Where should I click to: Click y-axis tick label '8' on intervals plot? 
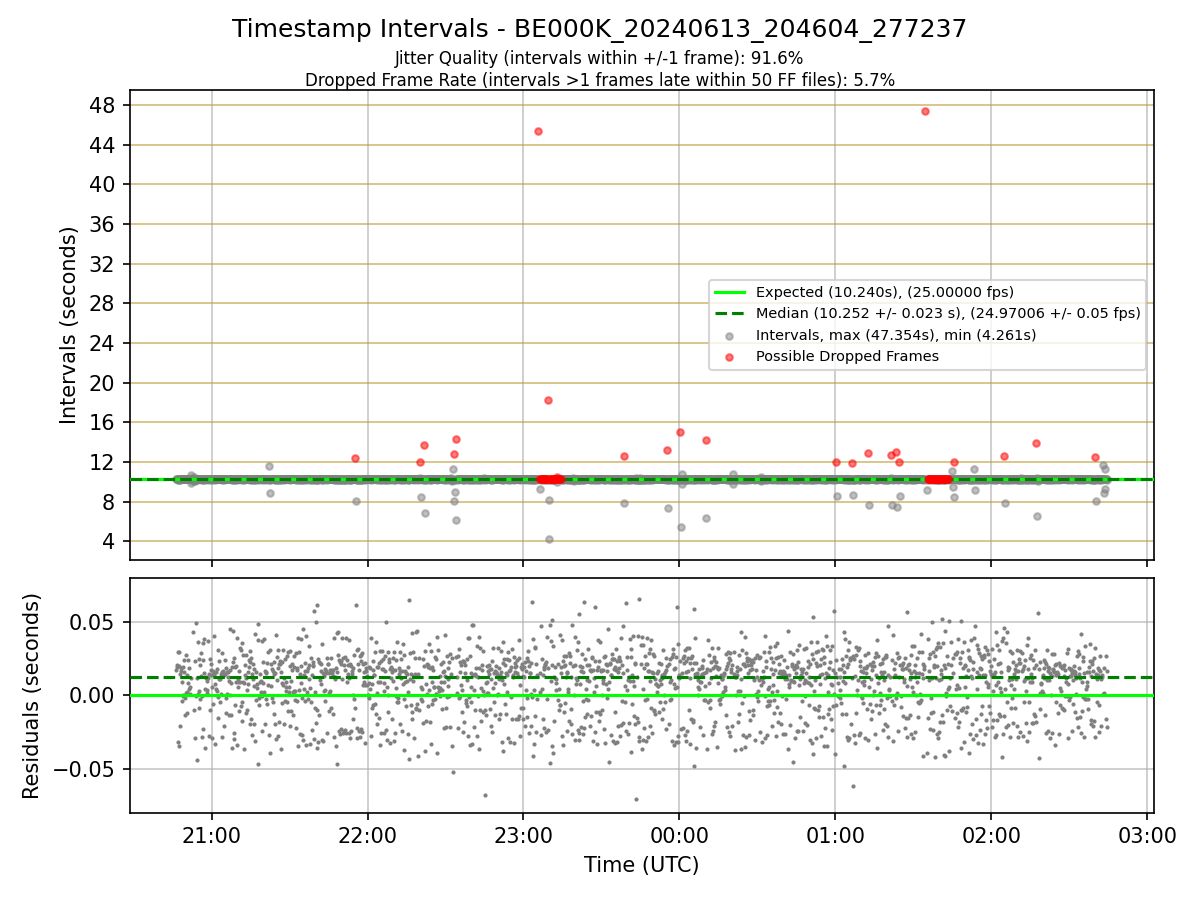pos(110,502)
